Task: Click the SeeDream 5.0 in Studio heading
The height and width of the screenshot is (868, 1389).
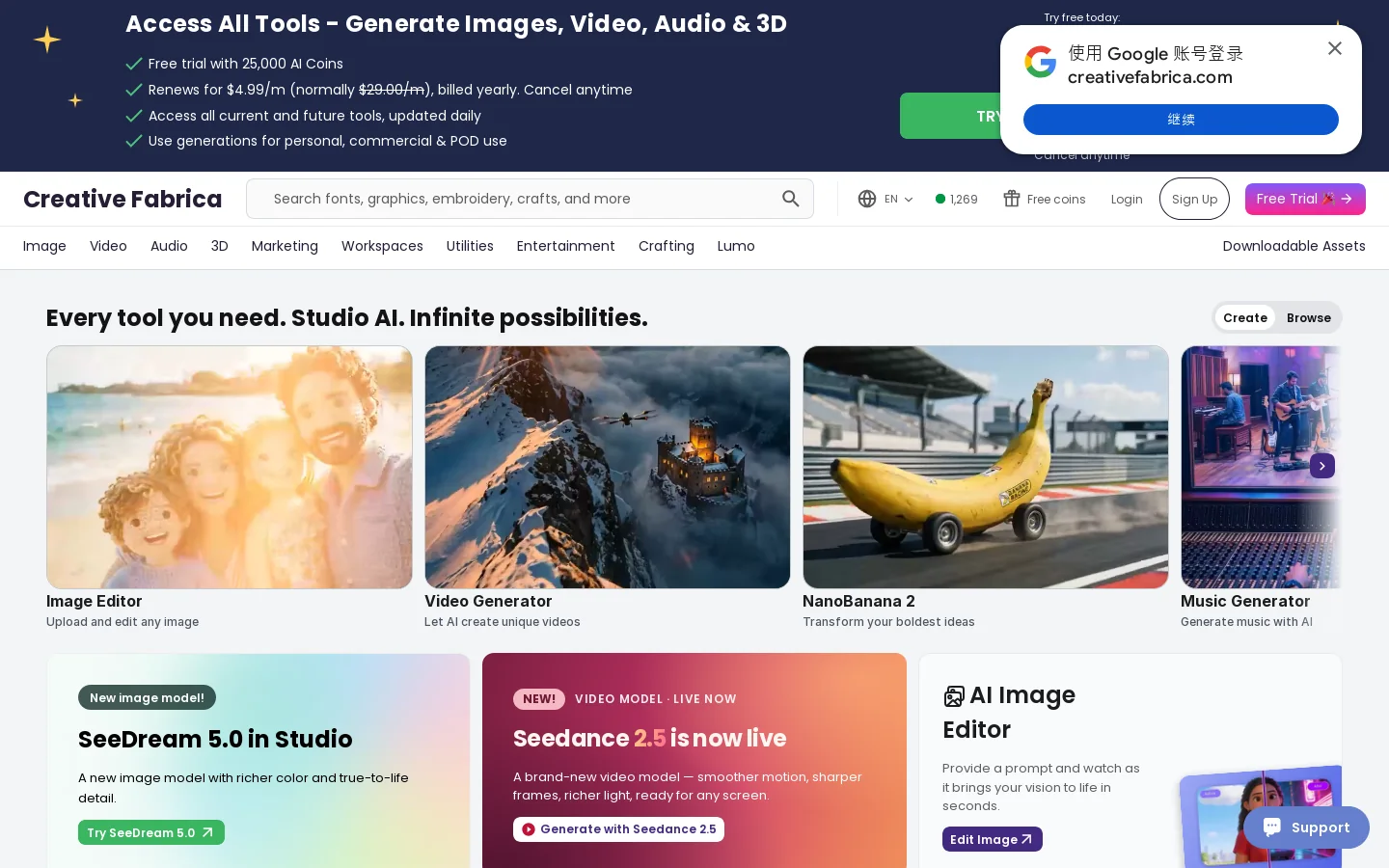Action: 215,739
